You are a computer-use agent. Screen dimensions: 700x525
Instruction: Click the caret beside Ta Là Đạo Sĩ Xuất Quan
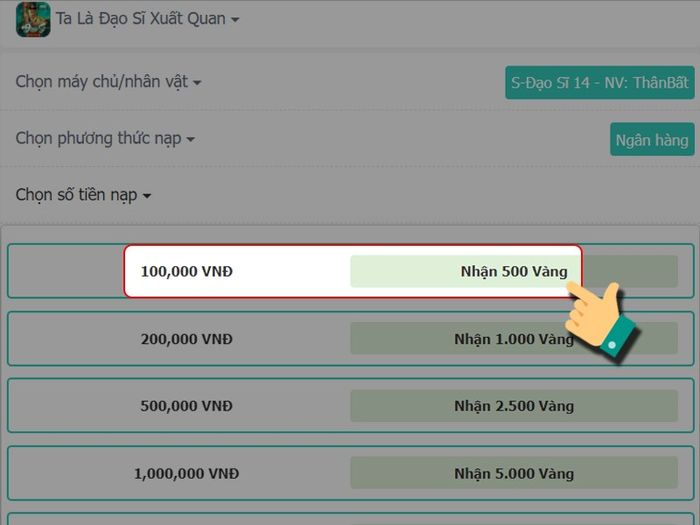point(235,20)
